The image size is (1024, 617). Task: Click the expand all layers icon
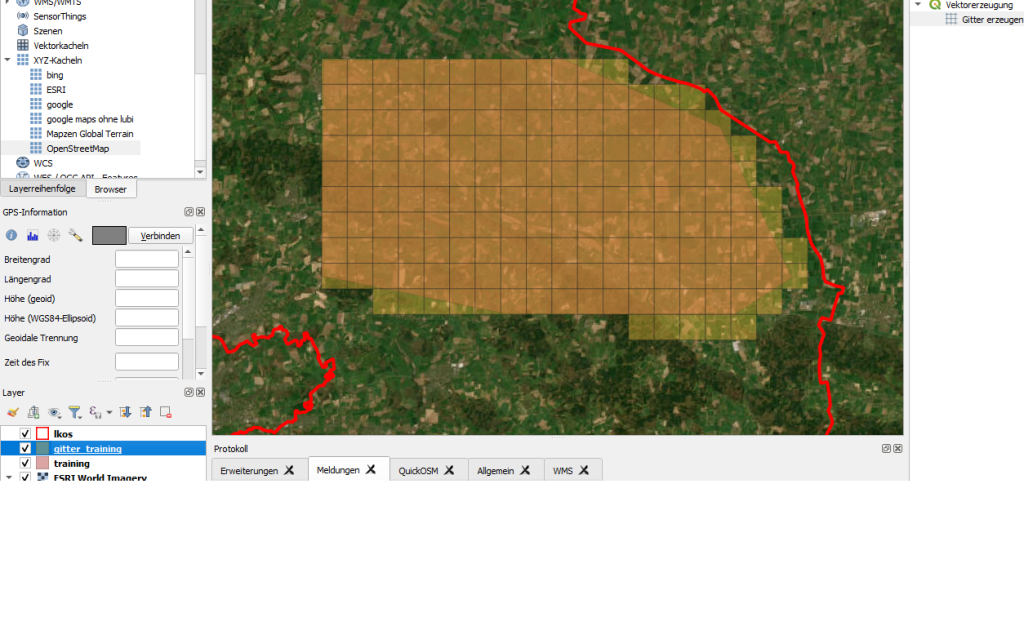(126, 411)
